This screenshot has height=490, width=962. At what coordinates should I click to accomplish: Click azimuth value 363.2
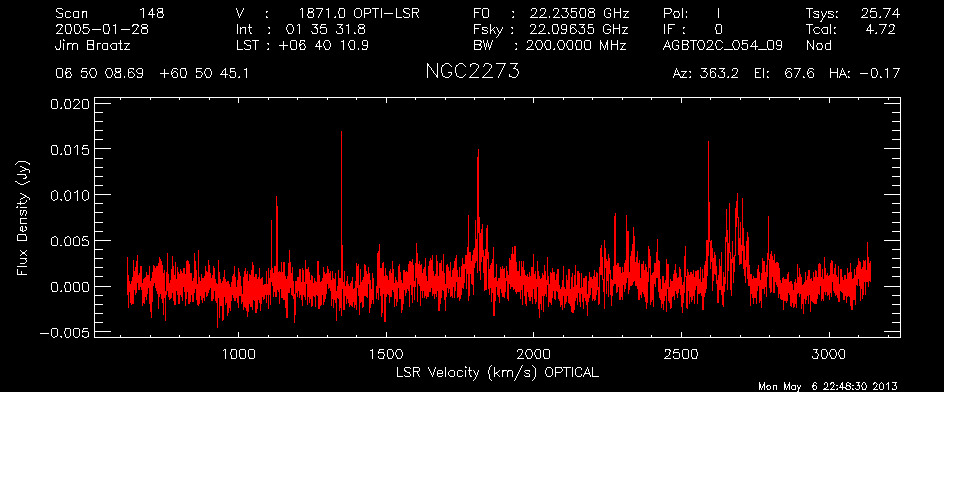pyautogui.click(x=719, y=74)
